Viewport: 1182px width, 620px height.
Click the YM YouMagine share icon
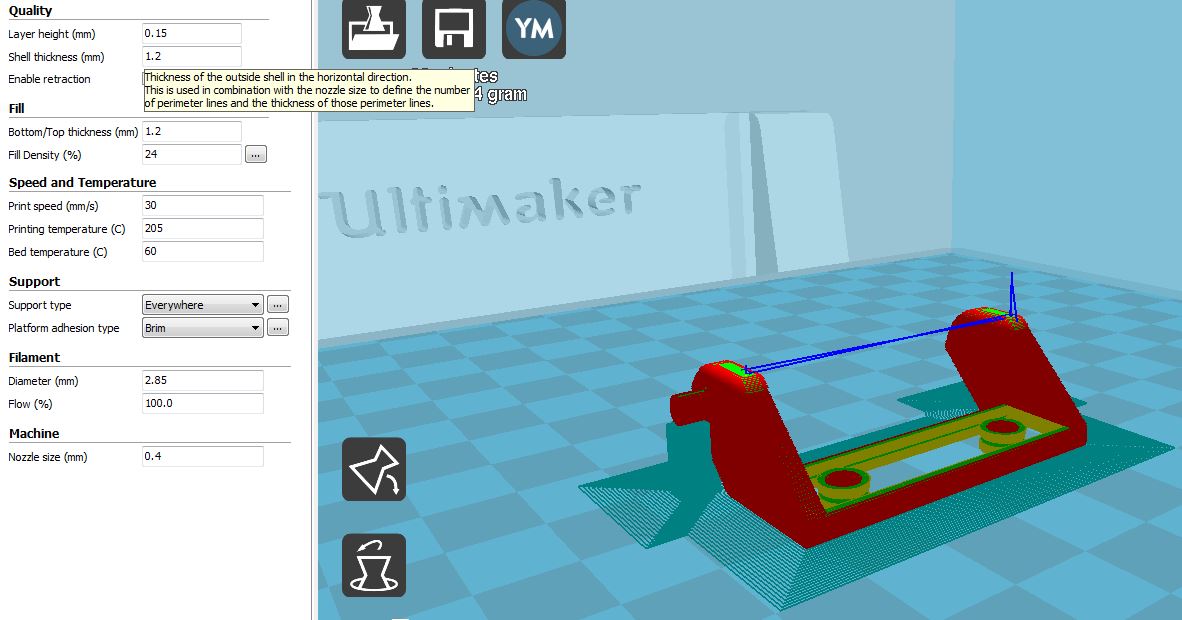click(534, 29)
